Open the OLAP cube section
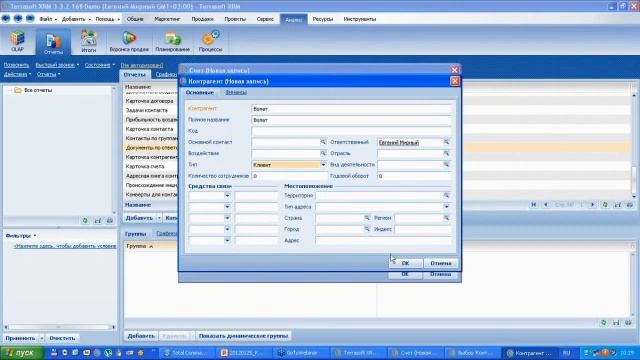Screen dimensions: 640x360 17,41
